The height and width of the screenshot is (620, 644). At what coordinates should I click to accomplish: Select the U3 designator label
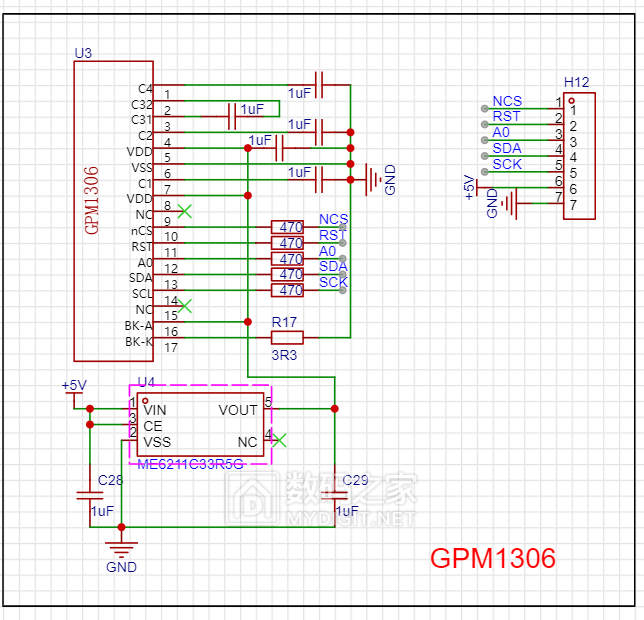click(83, 53)
